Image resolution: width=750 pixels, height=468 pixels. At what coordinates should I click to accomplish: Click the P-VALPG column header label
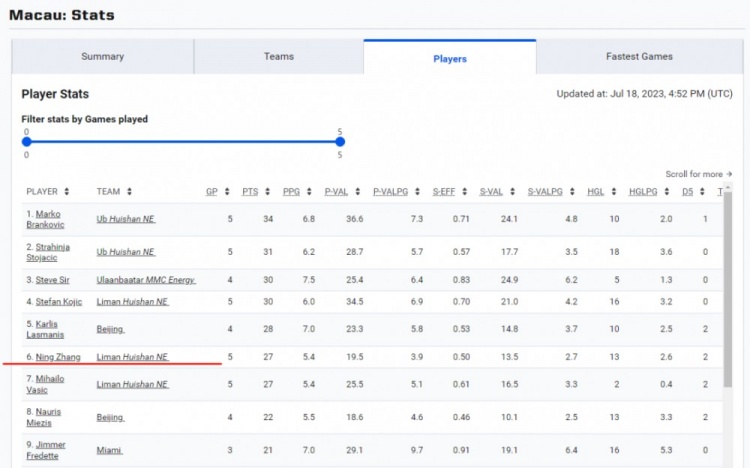(391, 191)
